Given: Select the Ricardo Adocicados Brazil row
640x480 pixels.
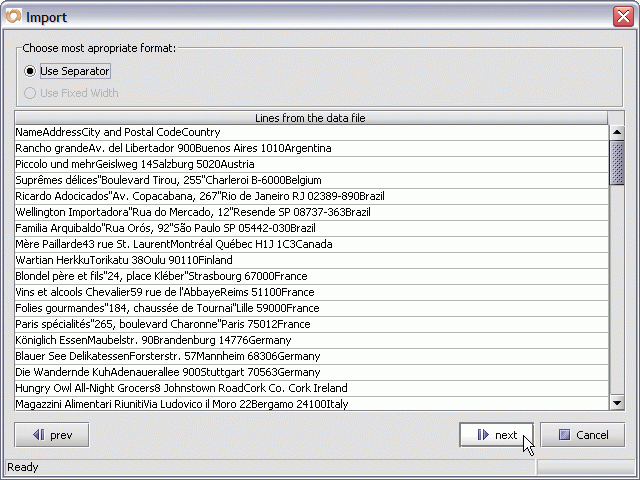Looking at the screenshot, I should tap(311, 196).
